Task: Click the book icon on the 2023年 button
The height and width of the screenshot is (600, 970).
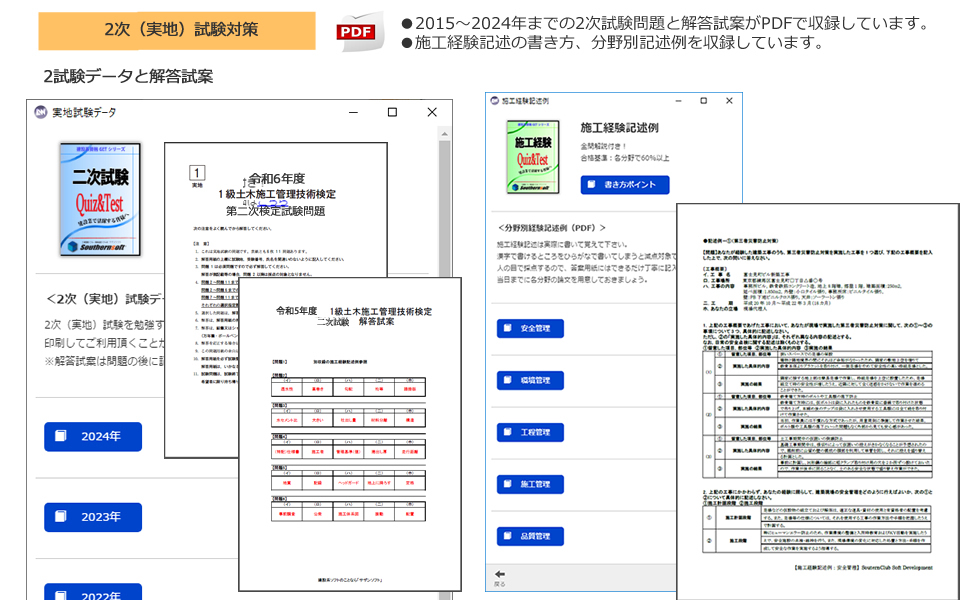Action: click(61, 516)
